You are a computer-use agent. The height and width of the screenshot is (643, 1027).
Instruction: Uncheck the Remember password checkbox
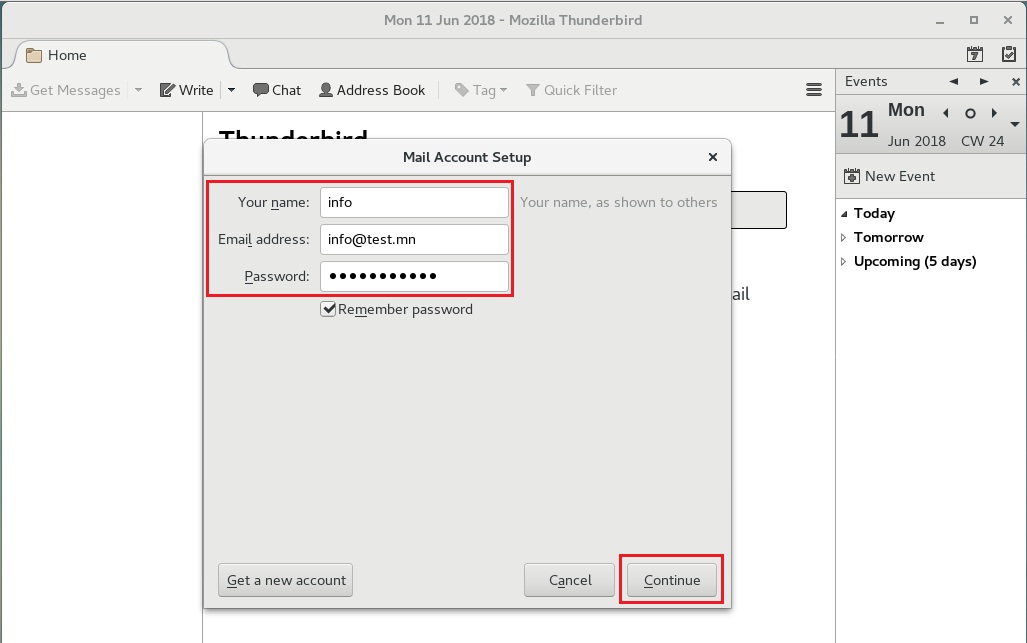click(328, 309)
